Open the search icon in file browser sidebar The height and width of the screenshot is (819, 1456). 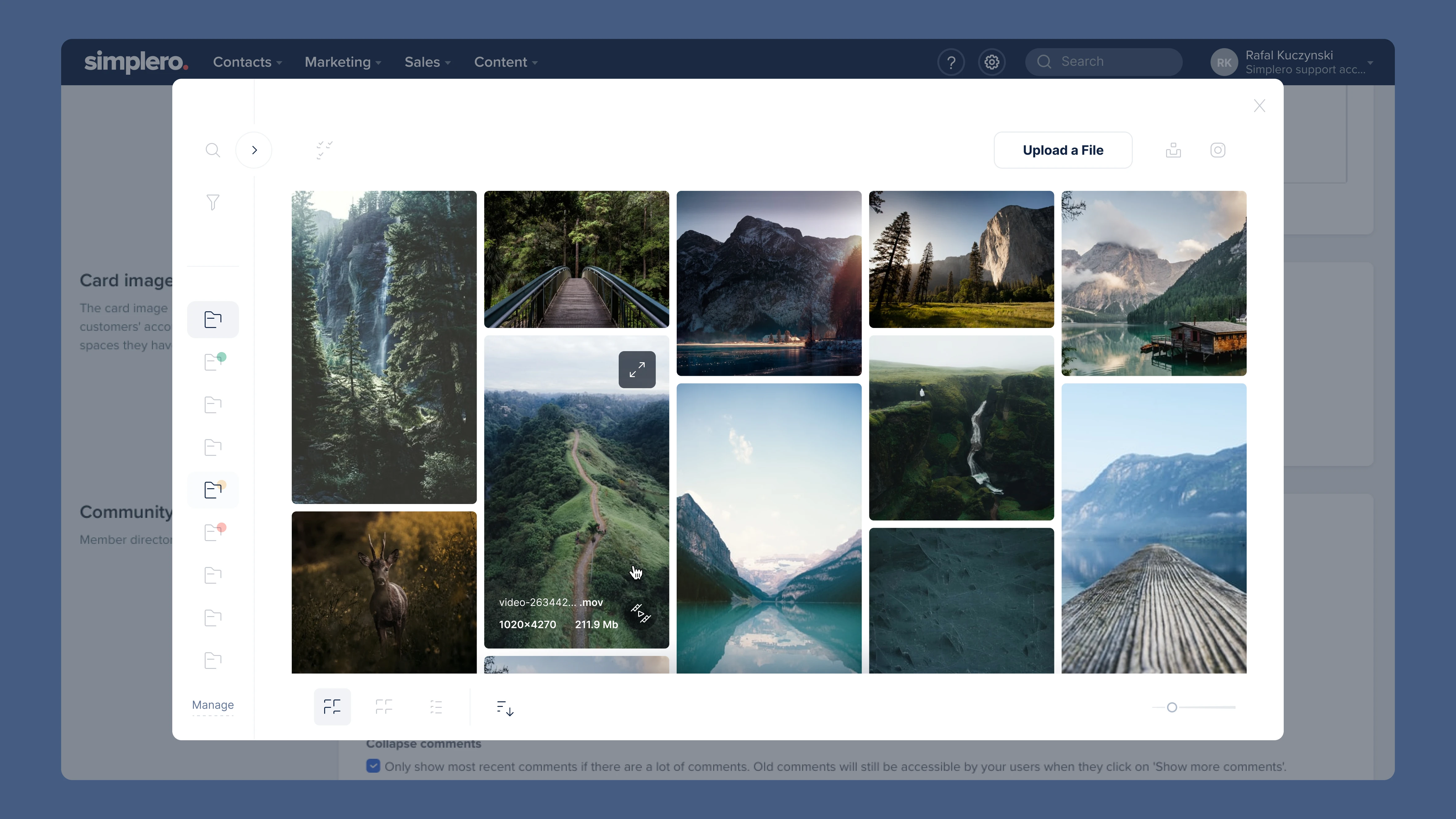click(212, 150)
